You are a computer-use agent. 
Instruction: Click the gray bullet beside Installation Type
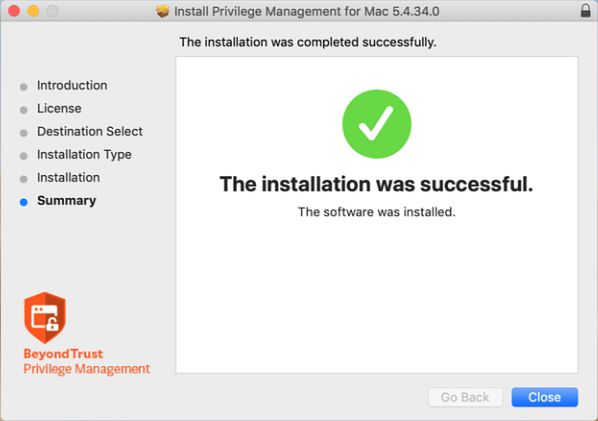click(x=24, y=156)
